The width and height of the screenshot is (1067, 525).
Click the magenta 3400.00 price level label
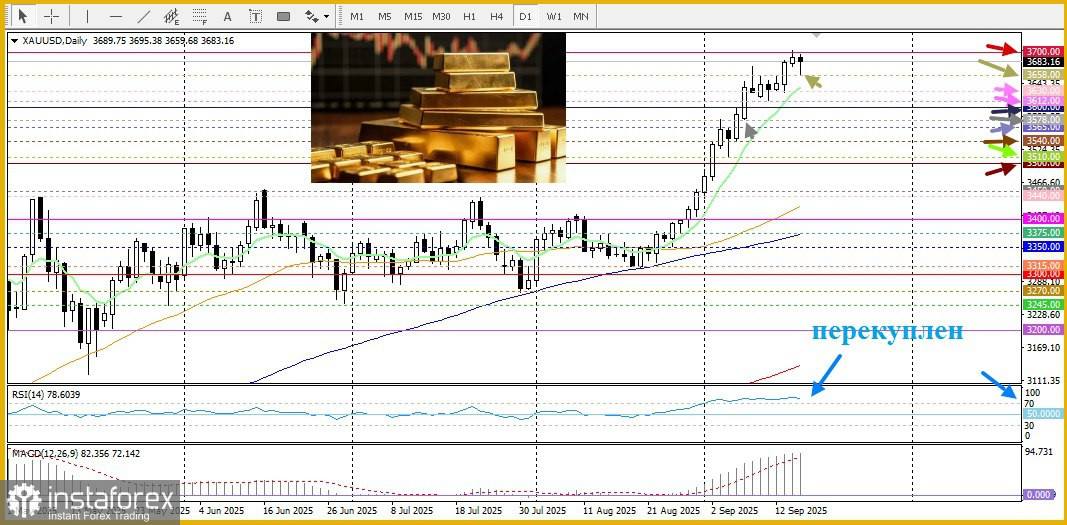(1043, 218)
